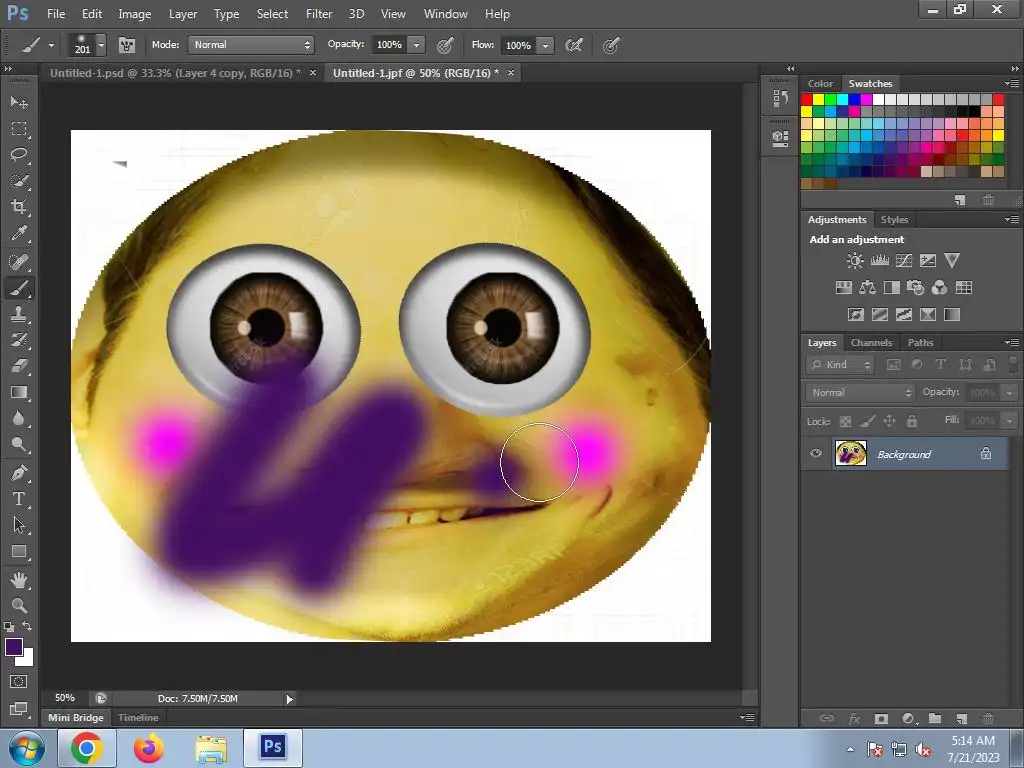Create a new group folder
This screenshot has height=768, width=1024.
tap(935, 718)
